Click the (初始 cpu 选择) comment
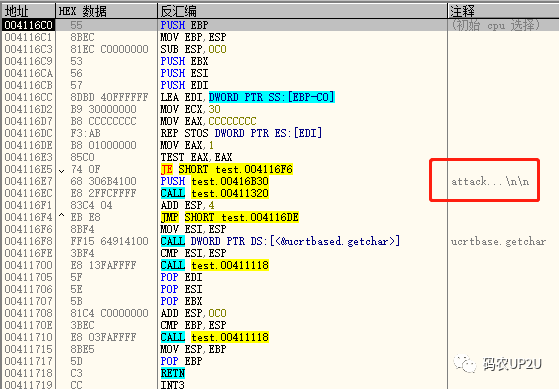The height and width of the screenshot is (389, 559). pyautogui.click(x=496, y=25)
